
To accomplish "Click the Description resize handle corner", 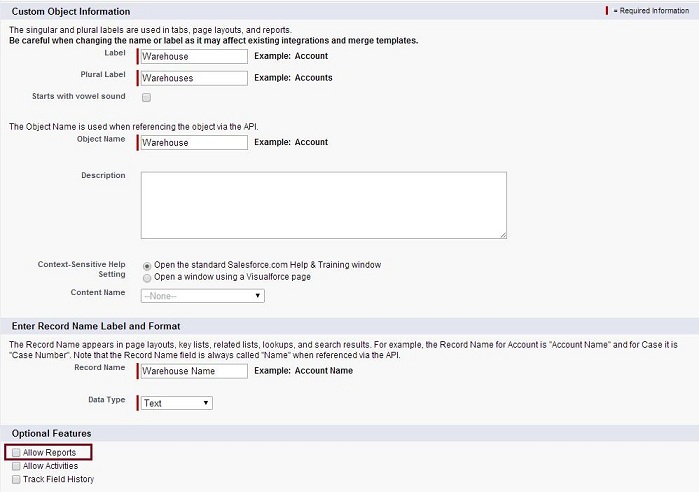I will [503, 235].
